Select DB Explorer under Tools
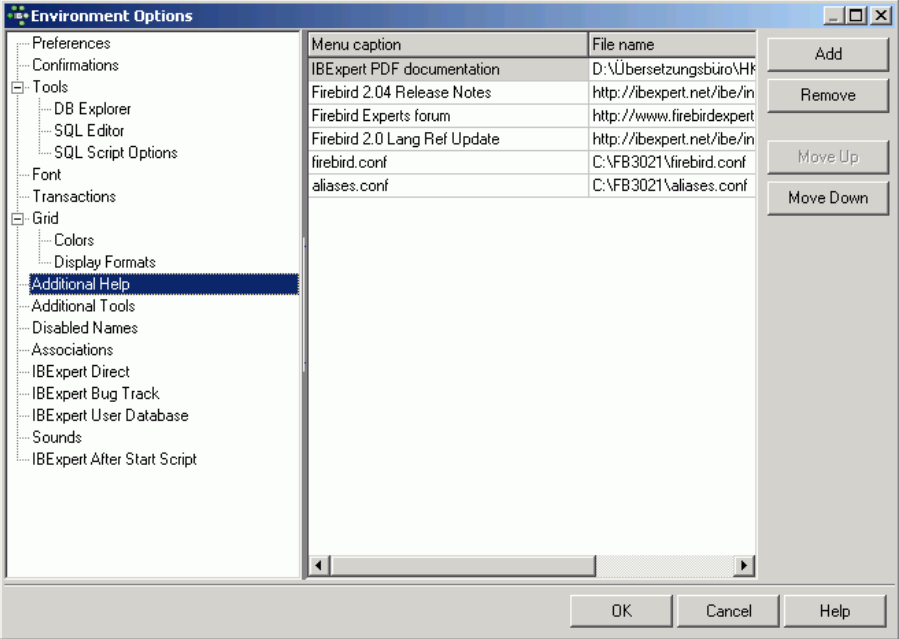 pos(92,109)
